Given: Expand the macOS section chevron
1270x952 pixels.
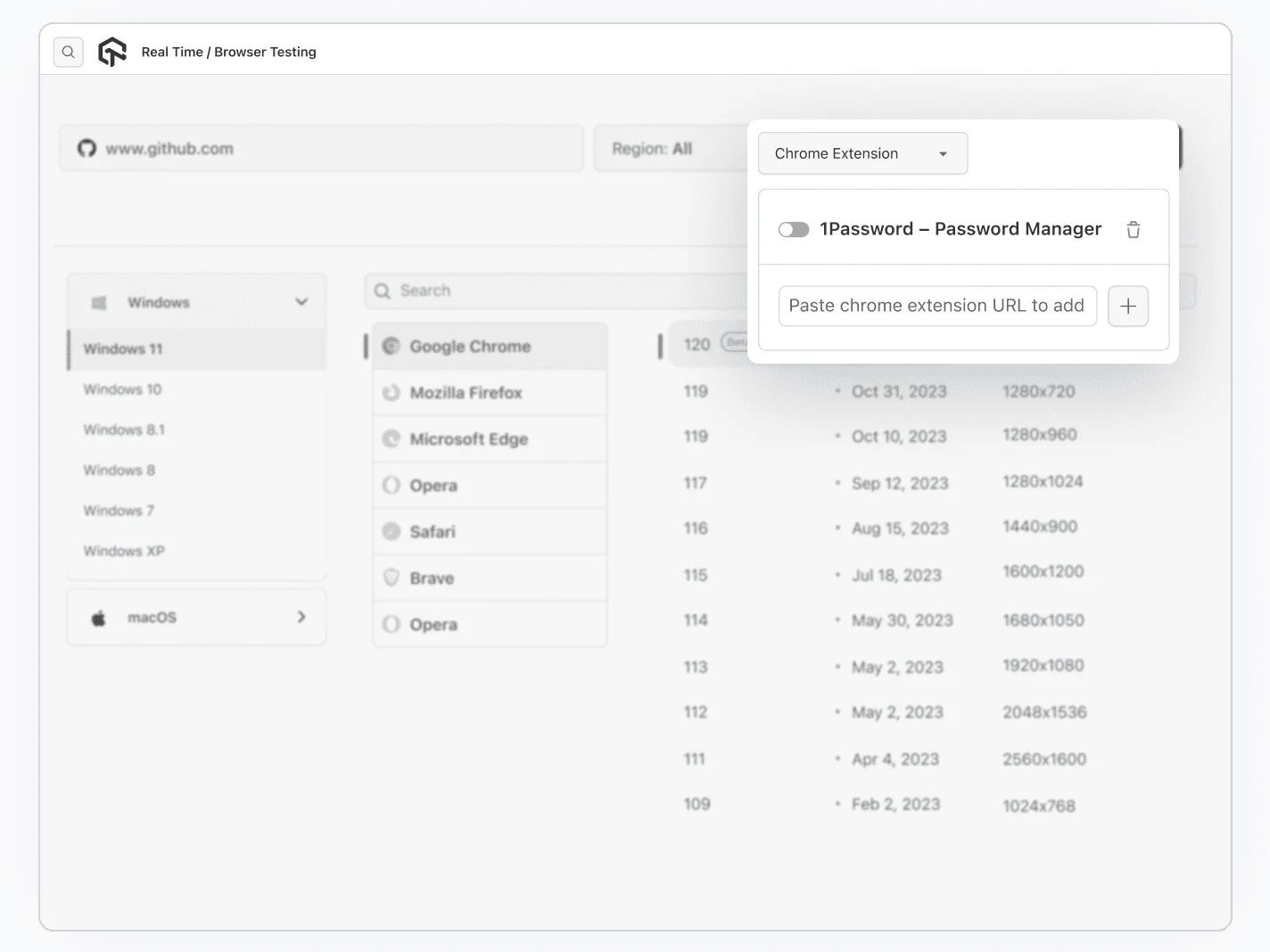Looking at the screenshot, I should [301, 617].
